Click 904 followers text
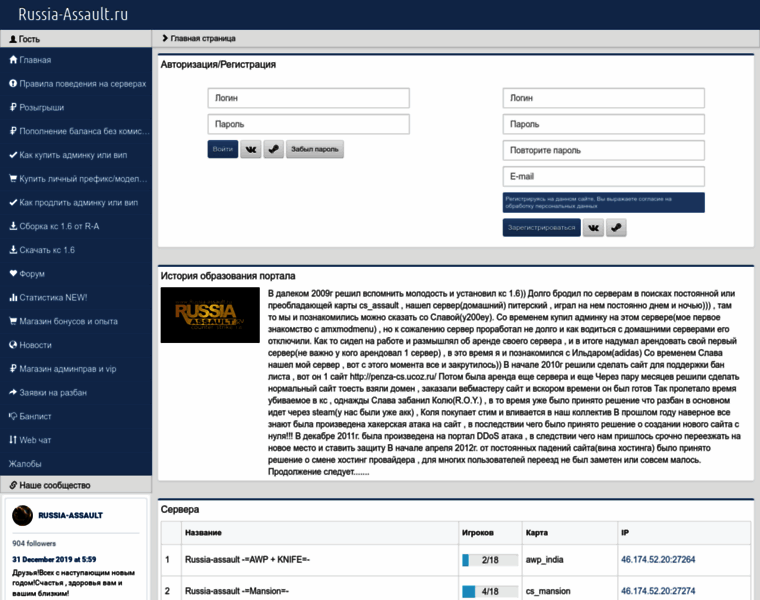Viewport: 760px width, 600px height. [x=34, y=543]
